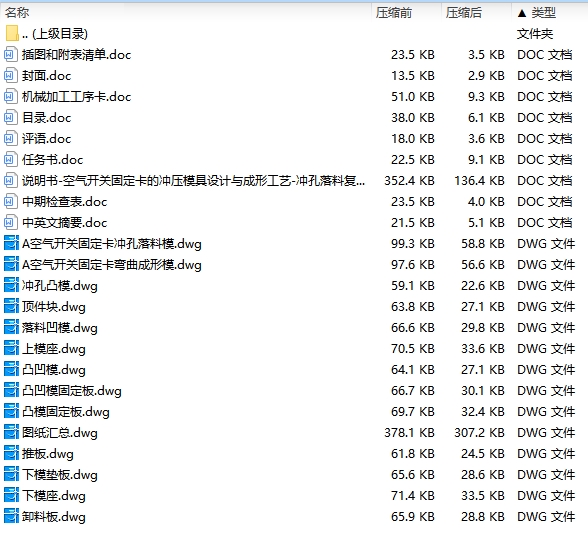Select the file name 机械加工工序卡.doc
The width and height of the screenshot is (588, 560).
(76, 97)
